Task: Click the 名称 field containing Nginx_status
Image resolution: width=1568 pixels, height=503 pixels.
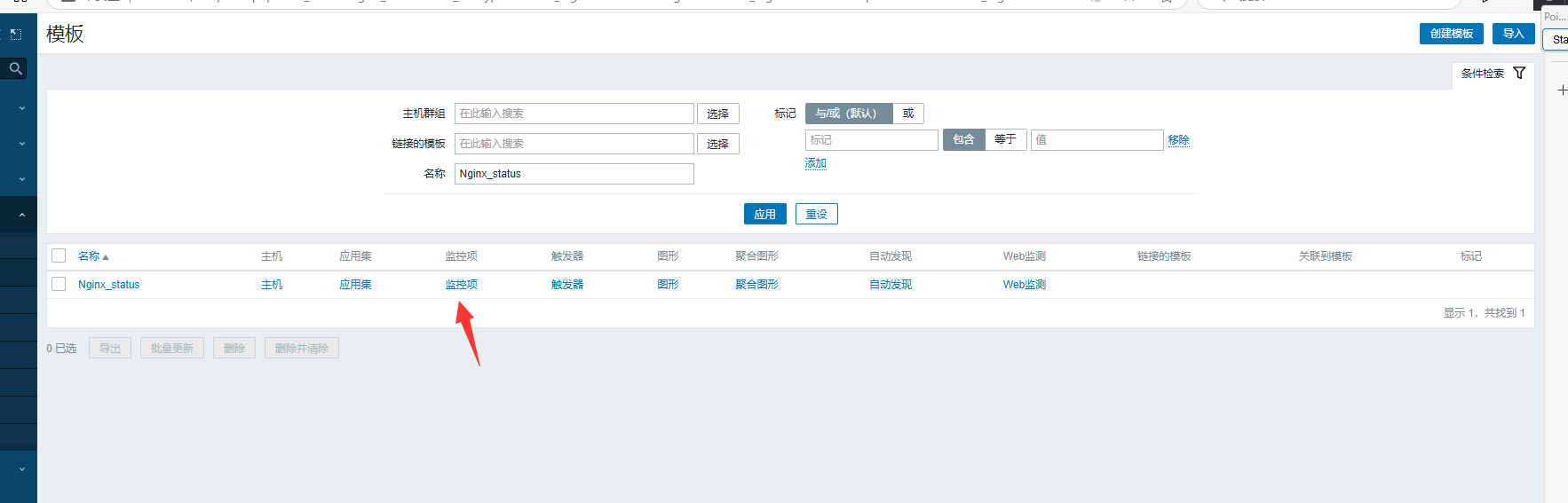Action: (574, 174)
